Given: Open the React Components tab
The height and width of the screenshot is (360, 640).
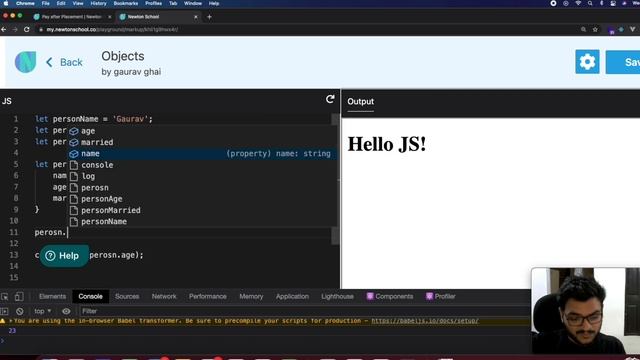Looking at the screenshot, I should pyautogui.click(x=390, y=296).
